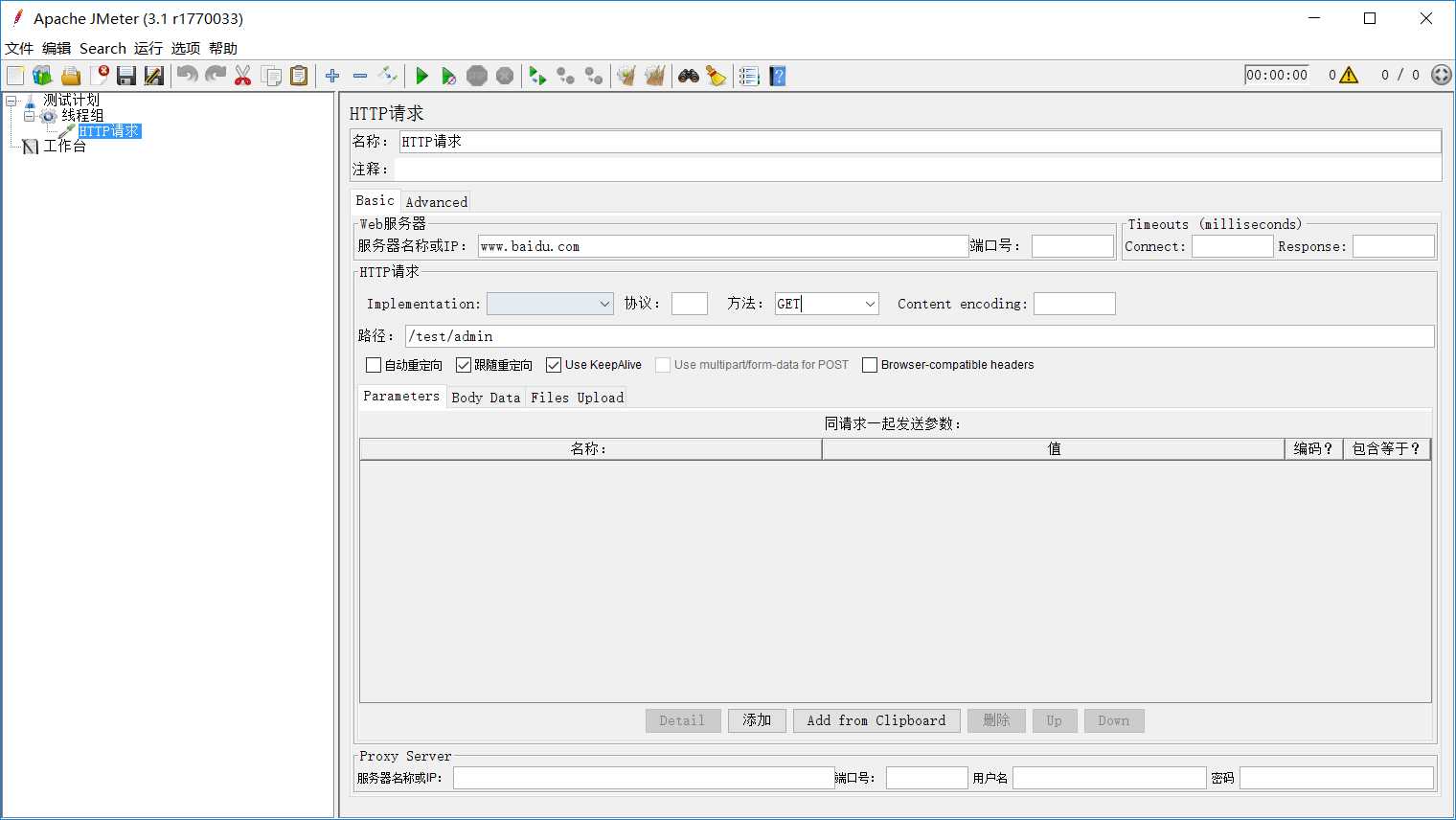Click the yellow warning triangle error counter
The width and height of the screenshot is (1456, 820).
1349,75
